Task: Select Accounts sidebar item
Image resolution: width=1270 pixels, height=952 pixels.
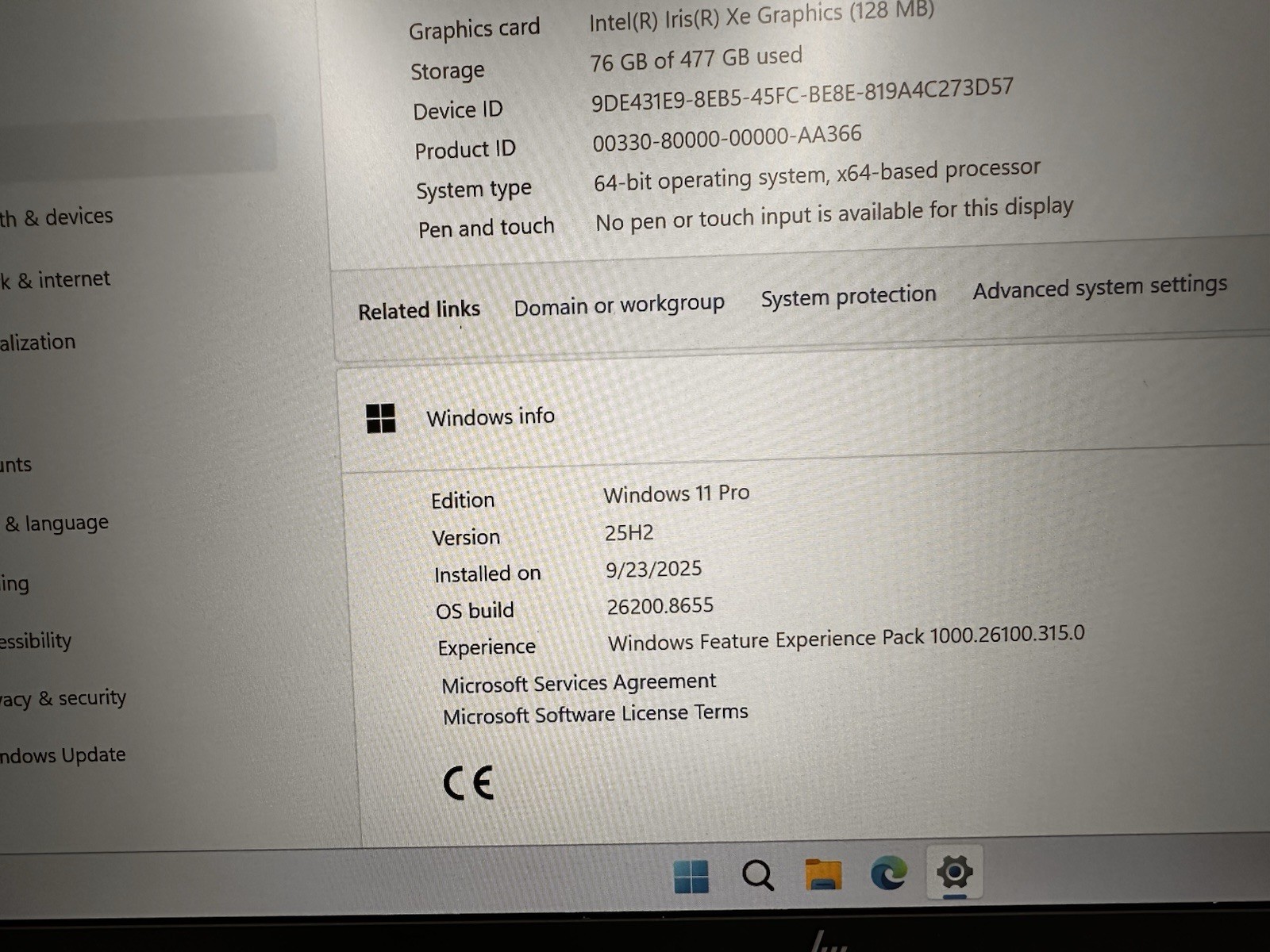Action: pos(16,465)
